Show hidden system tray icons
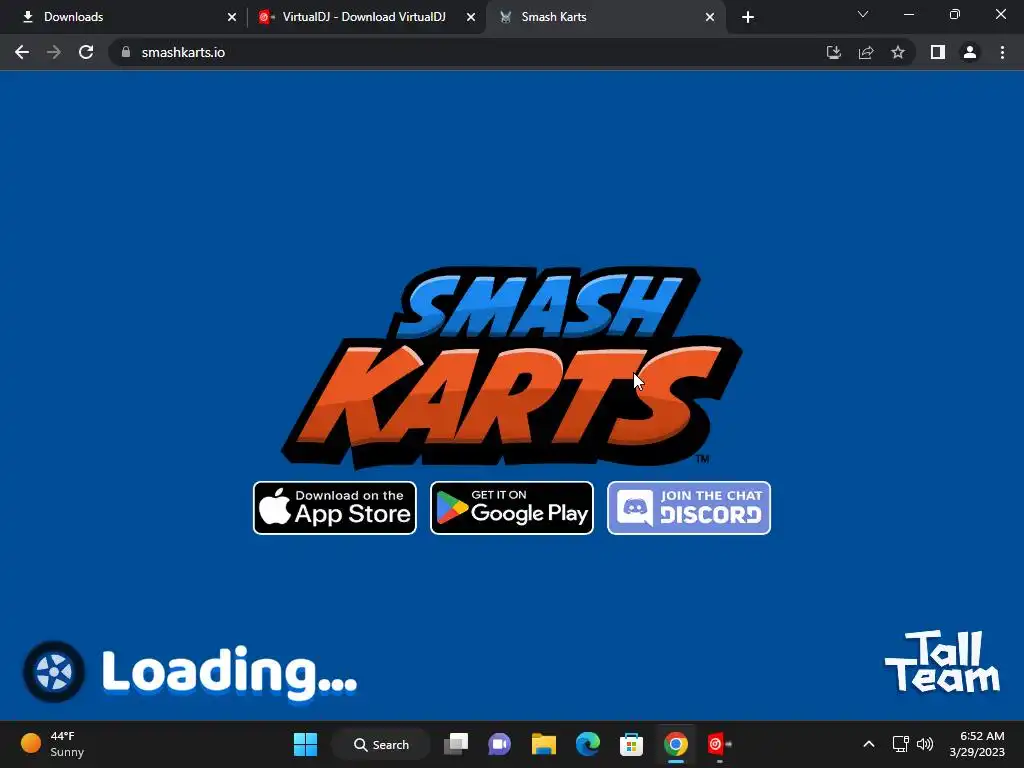Viewport: 1024px width, 768px height. (x=869, y=744)
